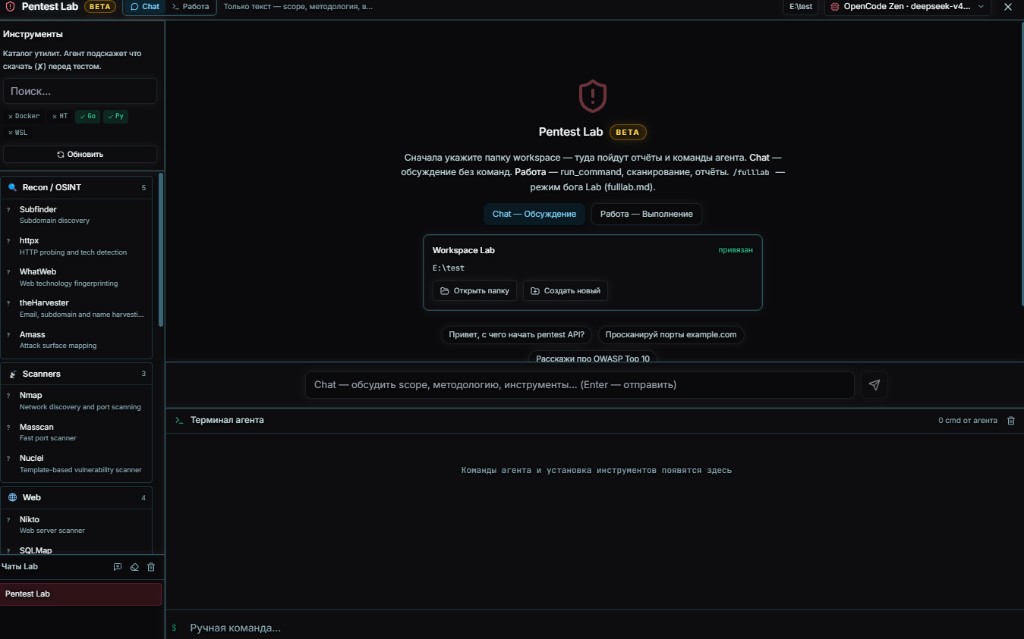Open the Pentest Lab chat entry
Image resolution: width=1024 pixels, height=639 pixels.
pyautogui.click(x=81, y=594)
